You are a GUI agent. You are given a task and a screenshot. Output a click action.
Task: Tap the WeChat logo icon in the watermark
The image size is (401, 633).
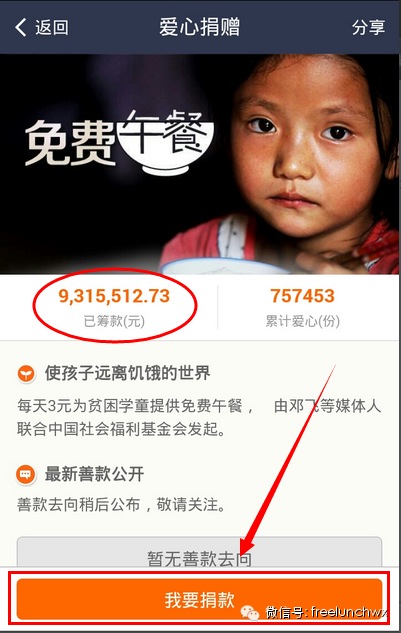tap(250, 612)
